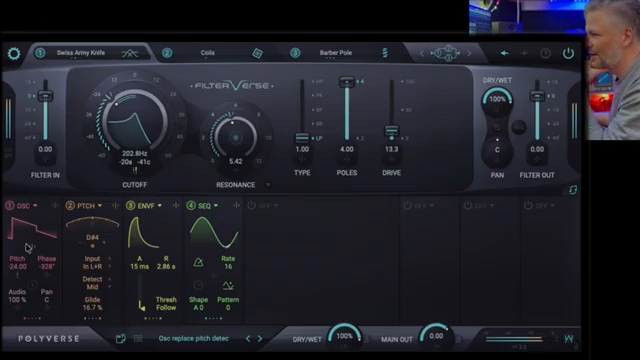640x360 pixels.
Task: Click the redo arrow icon
Action: (524, 53)
